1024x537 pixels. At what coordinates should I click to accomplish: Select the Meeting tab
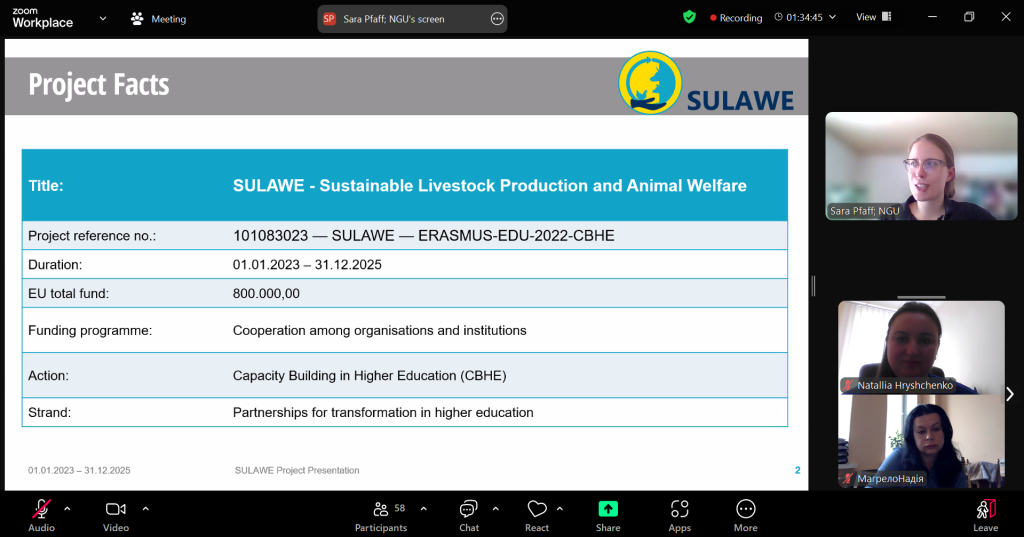pos(158,19)
